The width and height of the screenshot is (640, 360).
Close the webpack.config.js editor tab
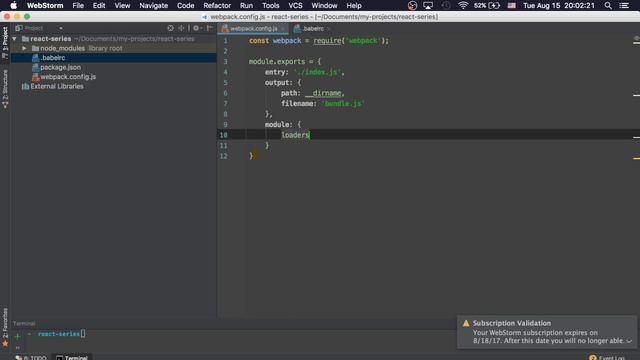pyautogui.click(x=283, y=29)
